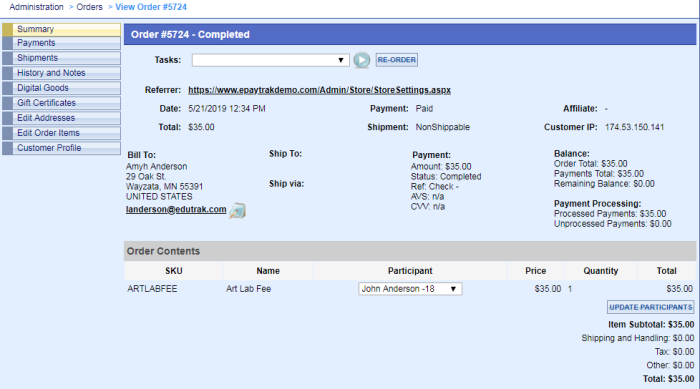Image resolution: width=700 pixels, height=389 pixels.
Task: Click the Total column header
Action: (x=667, y=271)
